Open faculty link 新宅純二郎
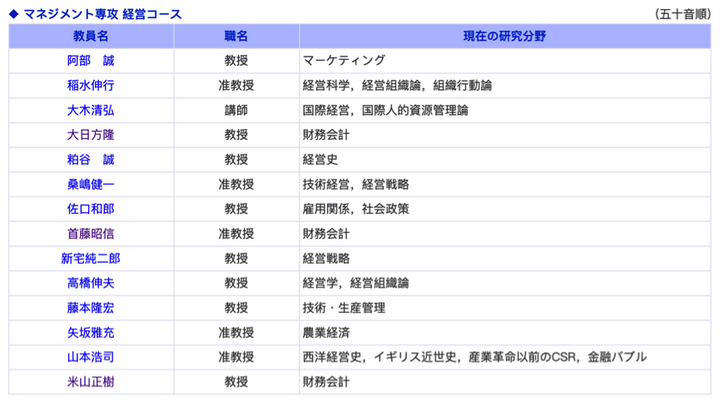This screenshot has width=720, height=402. 90,259
